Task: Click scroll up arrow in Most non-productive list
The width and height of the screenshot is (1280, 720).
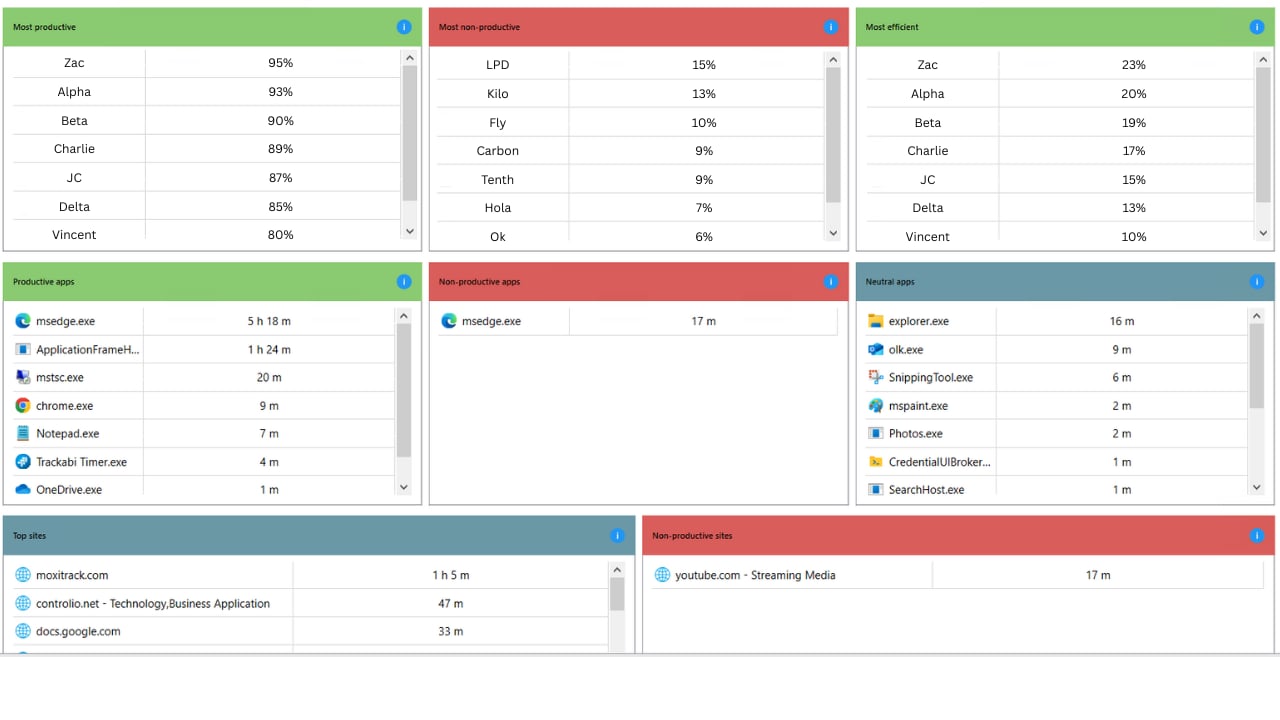Action: (x=834, y=60)
